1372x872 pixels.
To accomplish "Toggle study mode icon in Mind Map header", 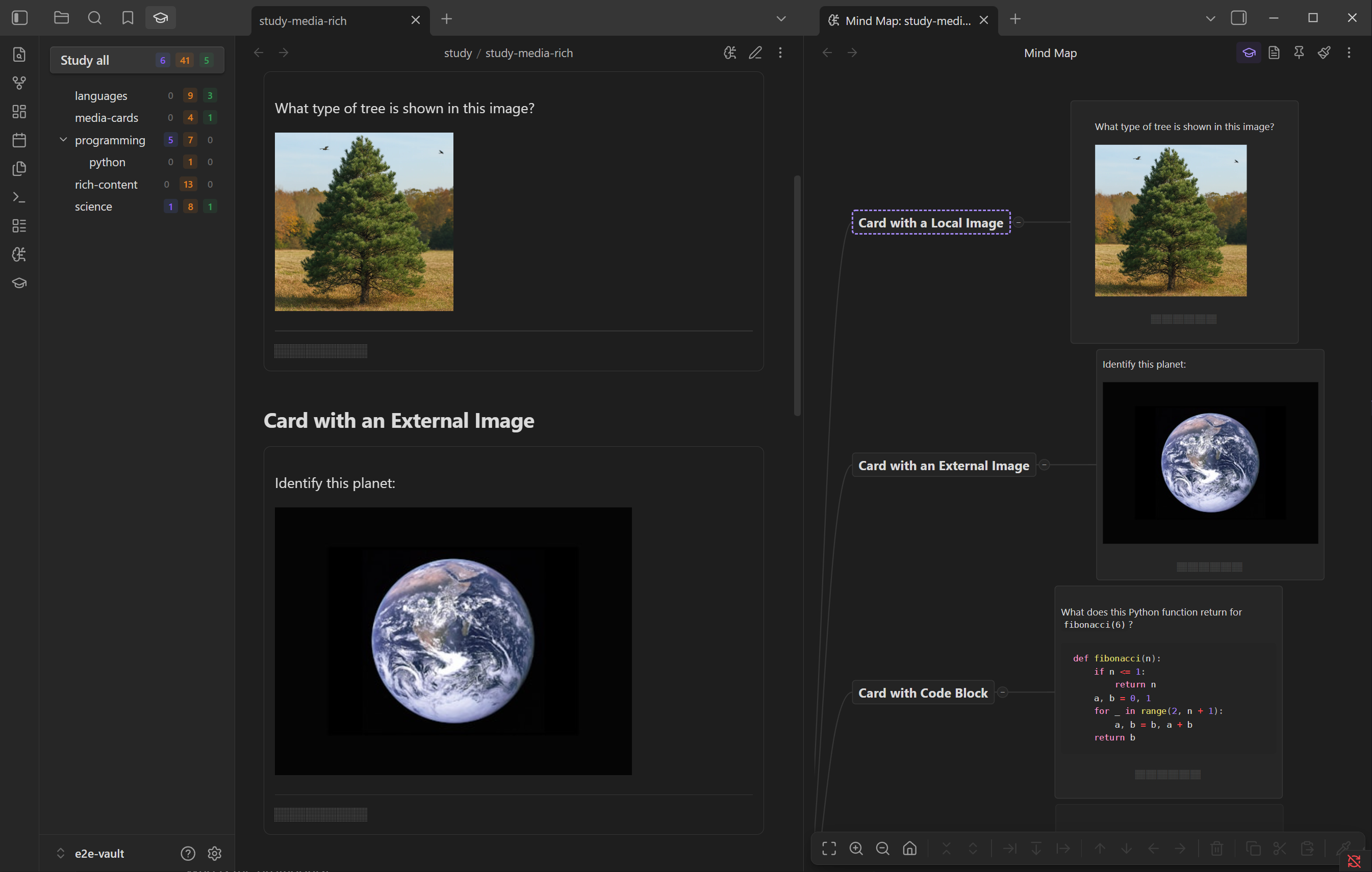I will pyautogui.click(x=1249, y=53).
